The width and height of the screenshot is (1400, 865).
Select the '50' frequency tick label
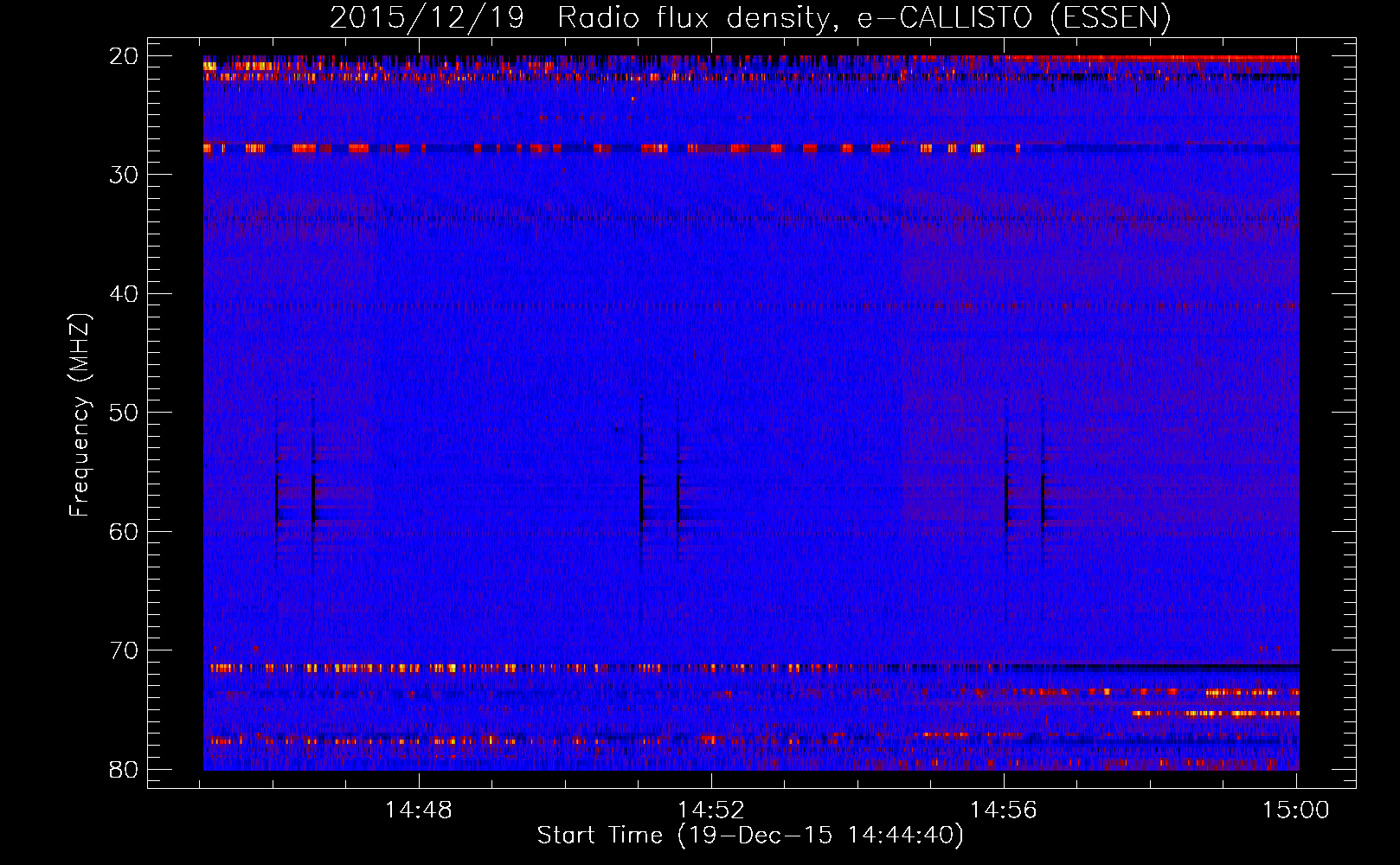click(125, 413)
